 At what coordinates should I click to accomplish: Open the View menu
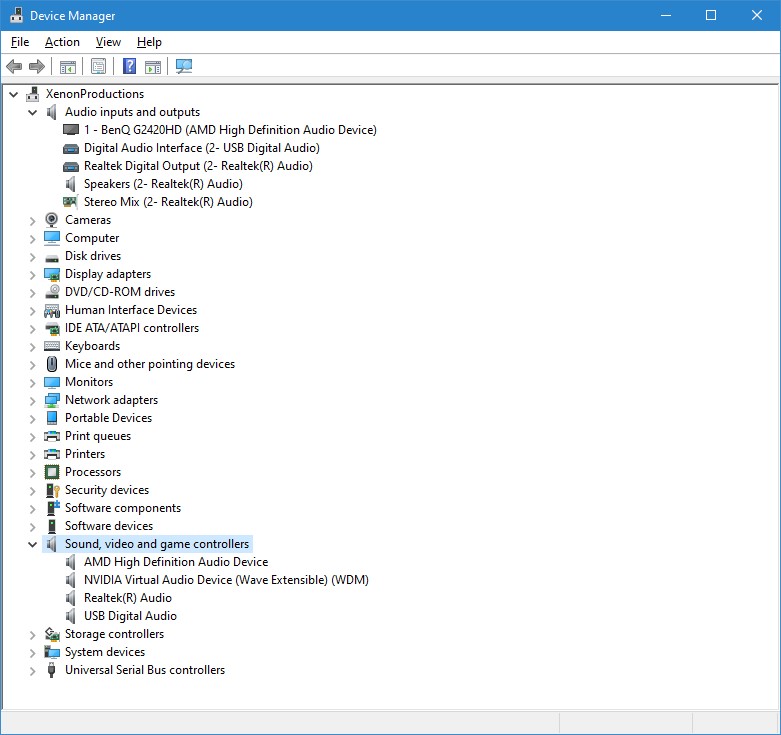point(108,42)
